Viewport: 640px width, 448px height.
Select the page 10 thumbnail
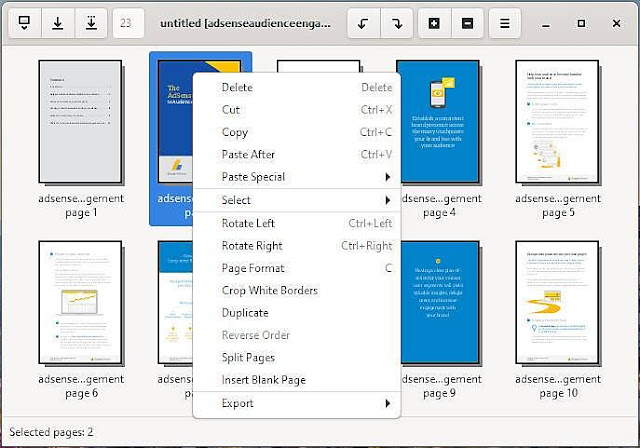point(557,302)
